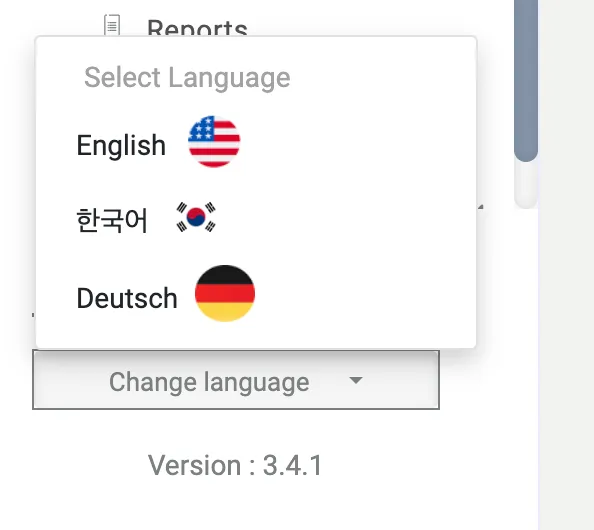The width and height of the screenshot is (594, 530).
Task: Click the German flag icon
Action: click(x=225, y=293)
